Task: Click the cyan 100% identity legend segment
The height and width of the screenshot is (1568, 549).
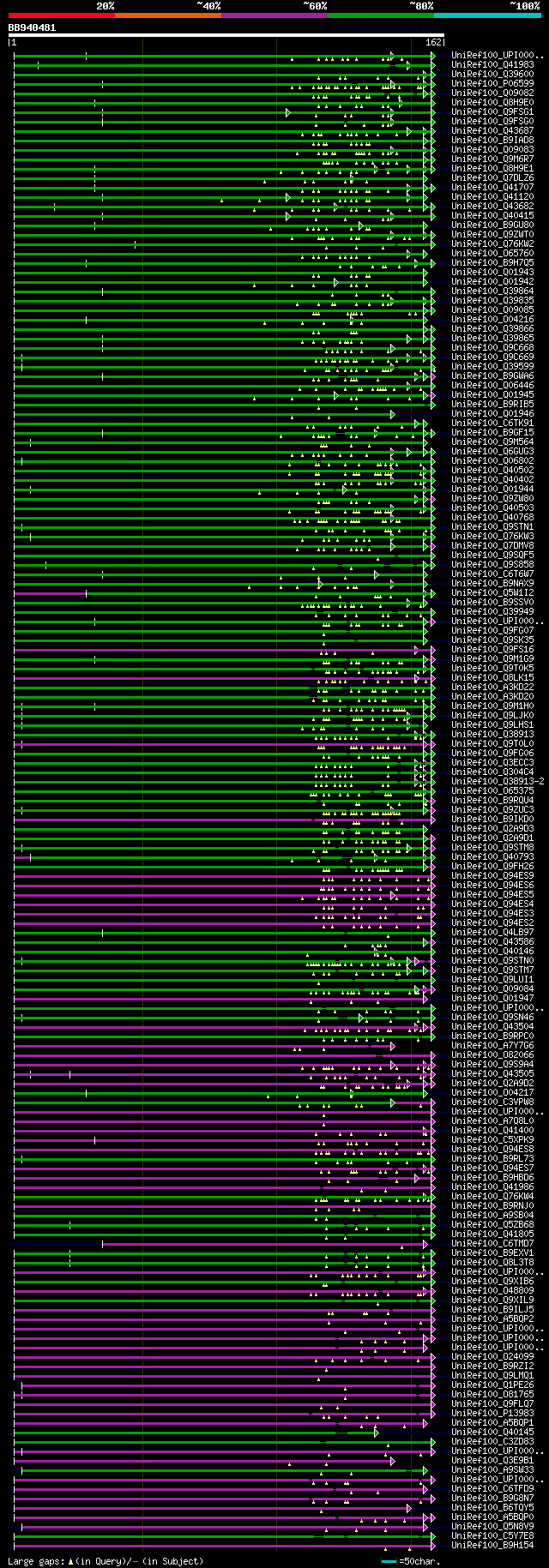Action: (487, 15)
